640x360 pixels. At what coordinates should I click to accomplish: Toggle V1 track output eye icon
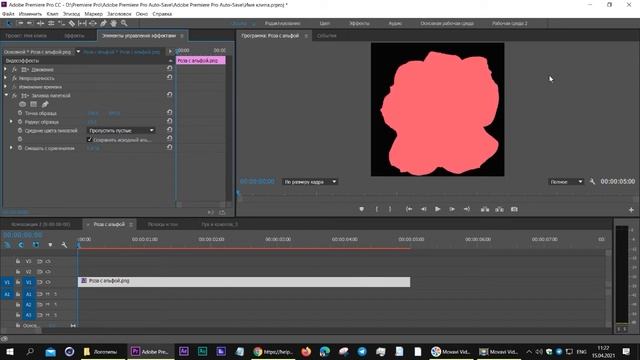(48, 282)
